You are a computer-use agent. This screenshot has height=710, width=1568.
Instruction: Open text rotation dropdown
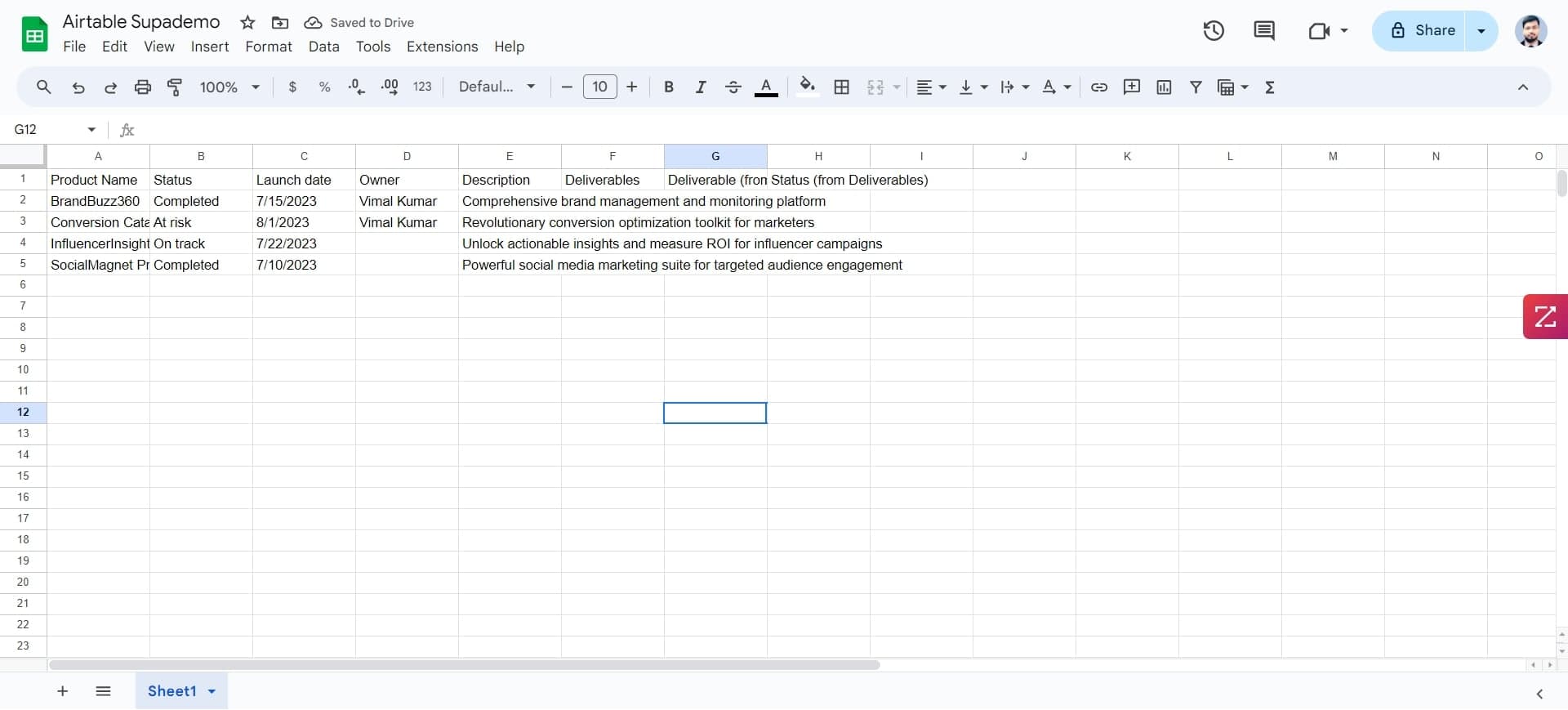coord(1056,87)
